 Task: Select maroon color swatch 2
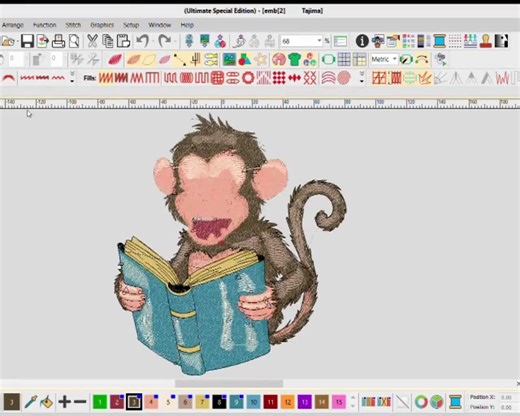[117, 402]
